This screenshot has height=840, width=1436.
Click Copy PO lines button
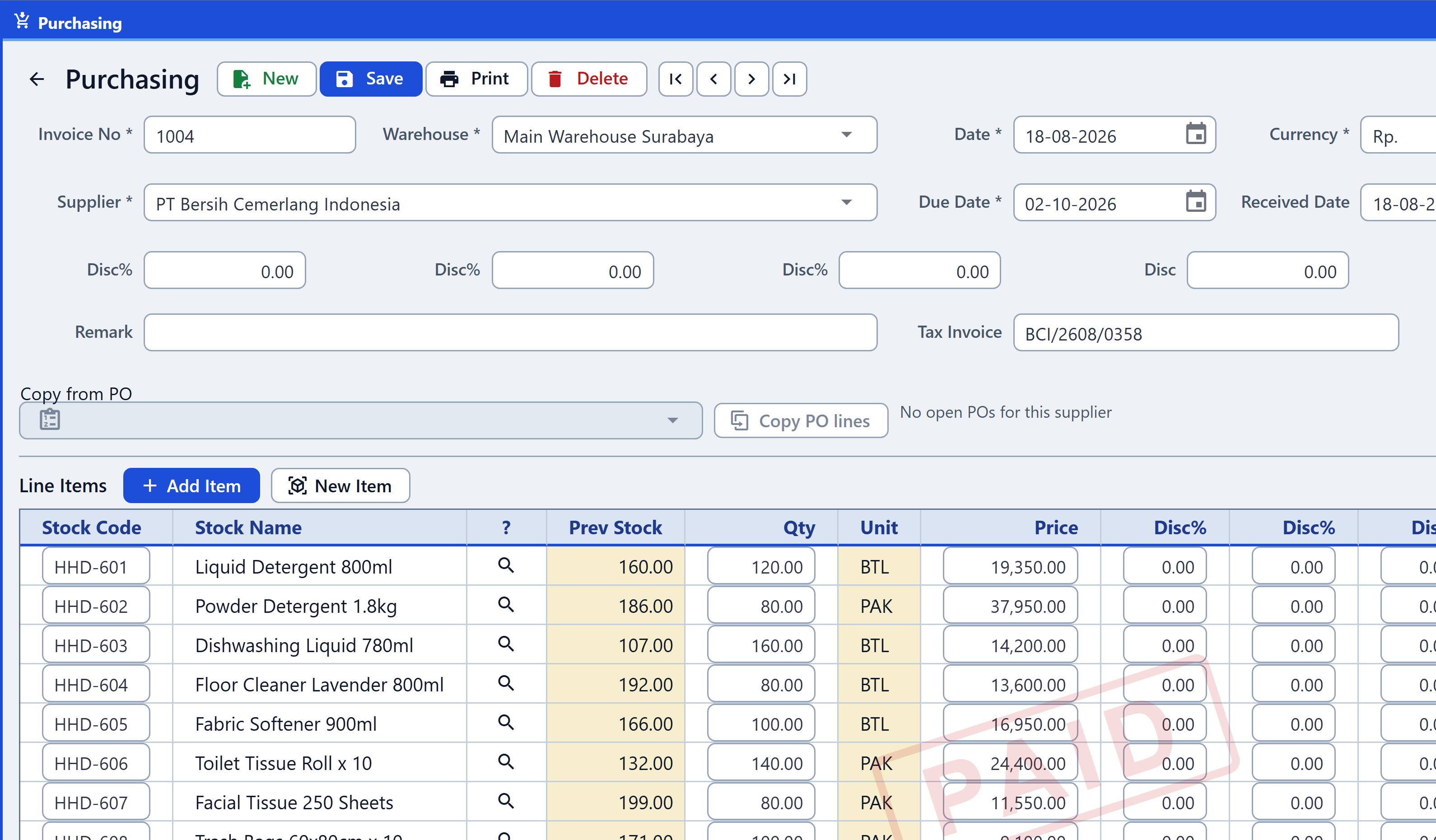coord(801,420)
